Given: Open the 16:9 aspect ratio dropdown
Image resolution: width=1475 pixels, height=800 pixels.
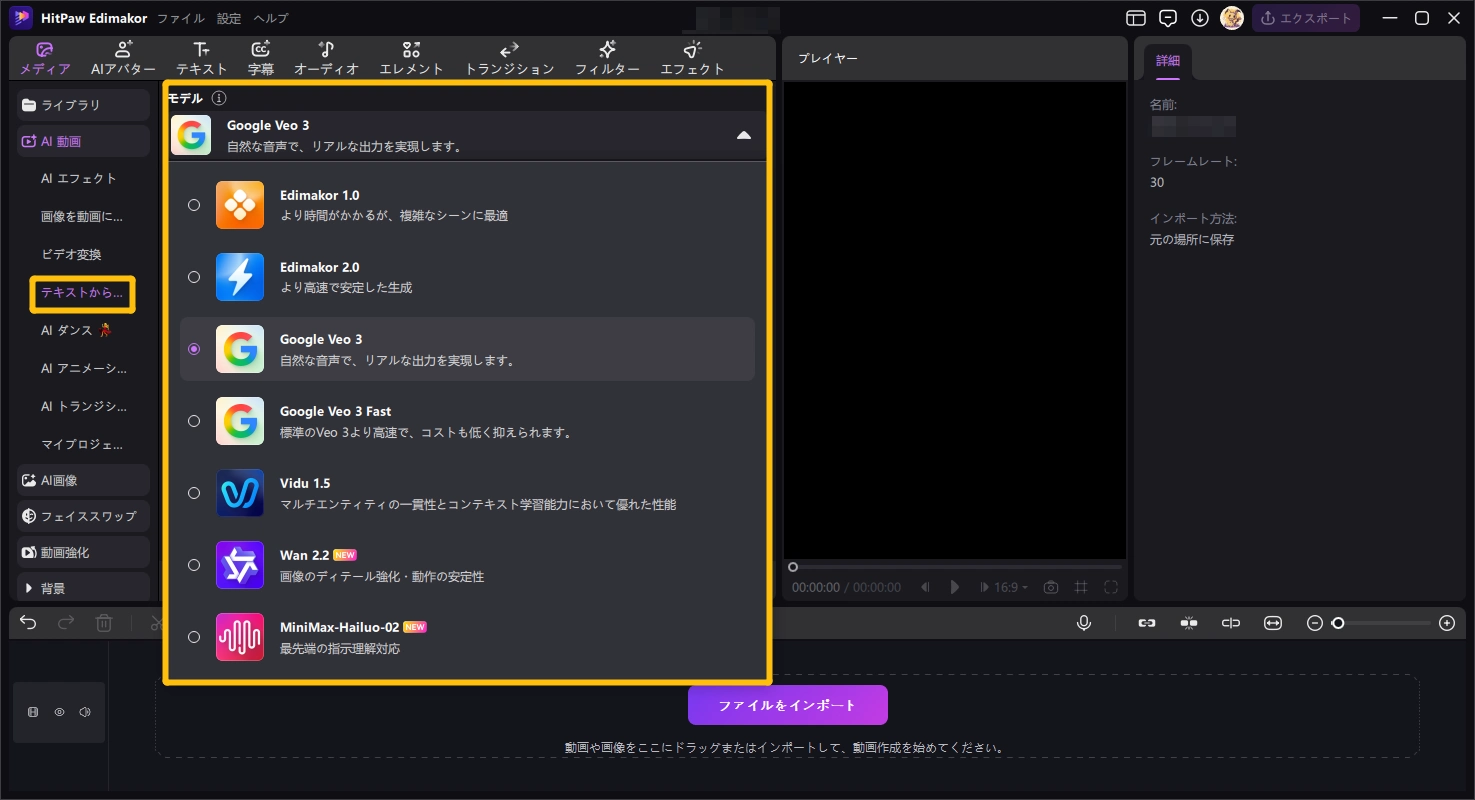Looking at the screenshot, I should pyautogui.click(x=1006, y=587).
